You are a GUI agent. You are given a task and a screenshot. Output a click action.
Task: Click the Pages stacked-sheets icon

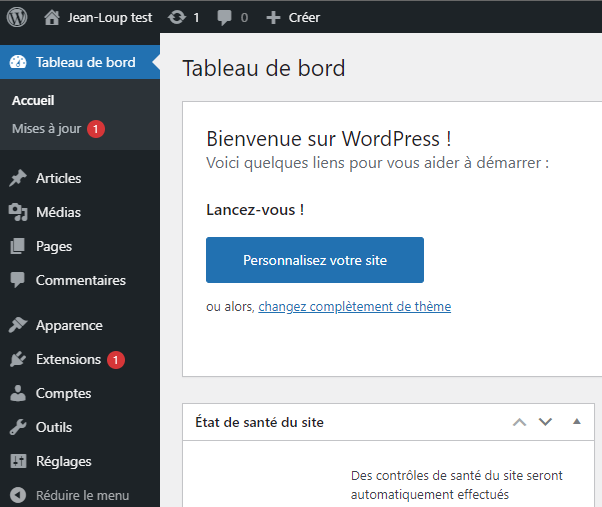point(18,246)
